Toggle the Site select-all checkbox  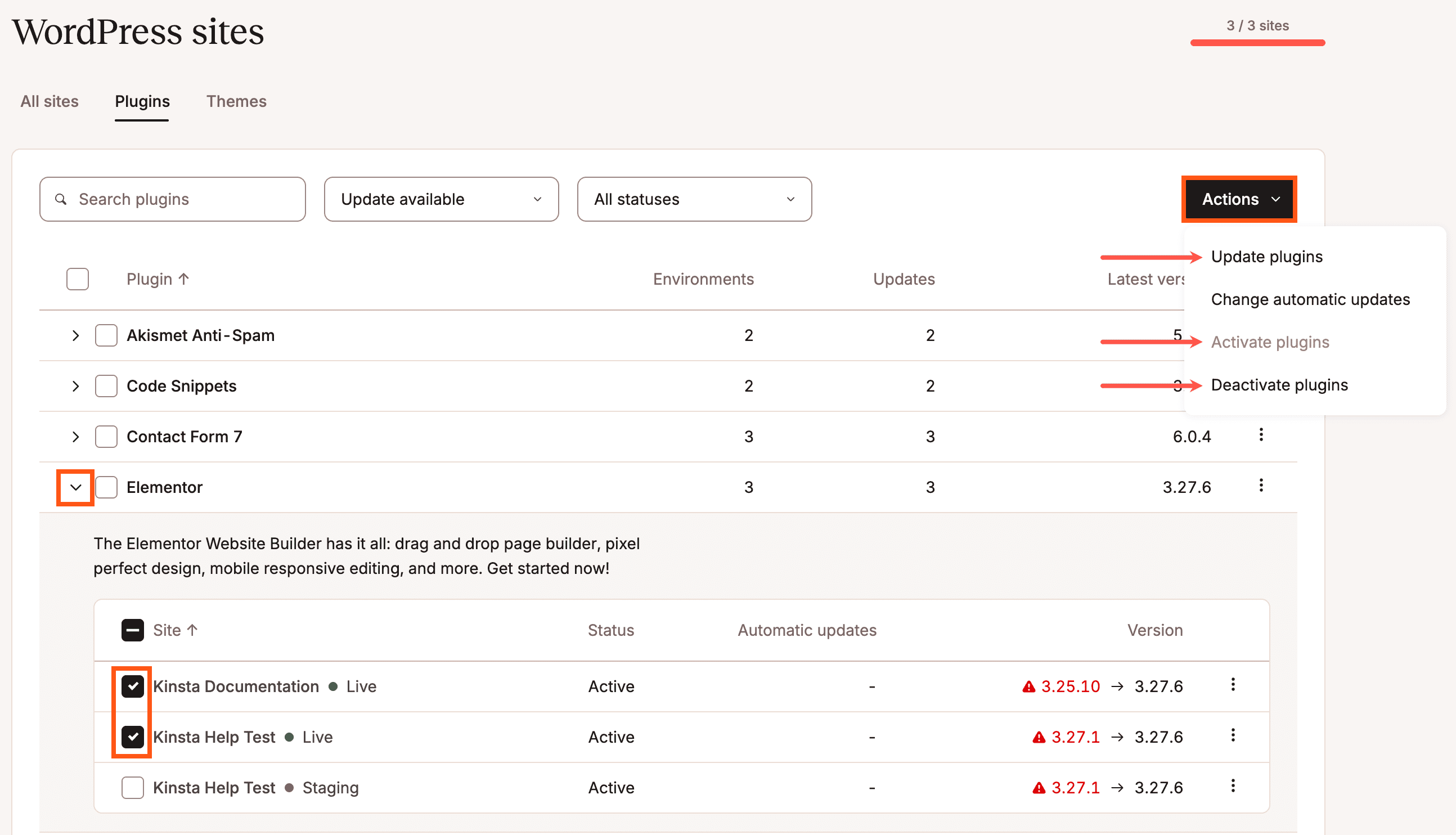pyautogui.click(x=132, y=630)
